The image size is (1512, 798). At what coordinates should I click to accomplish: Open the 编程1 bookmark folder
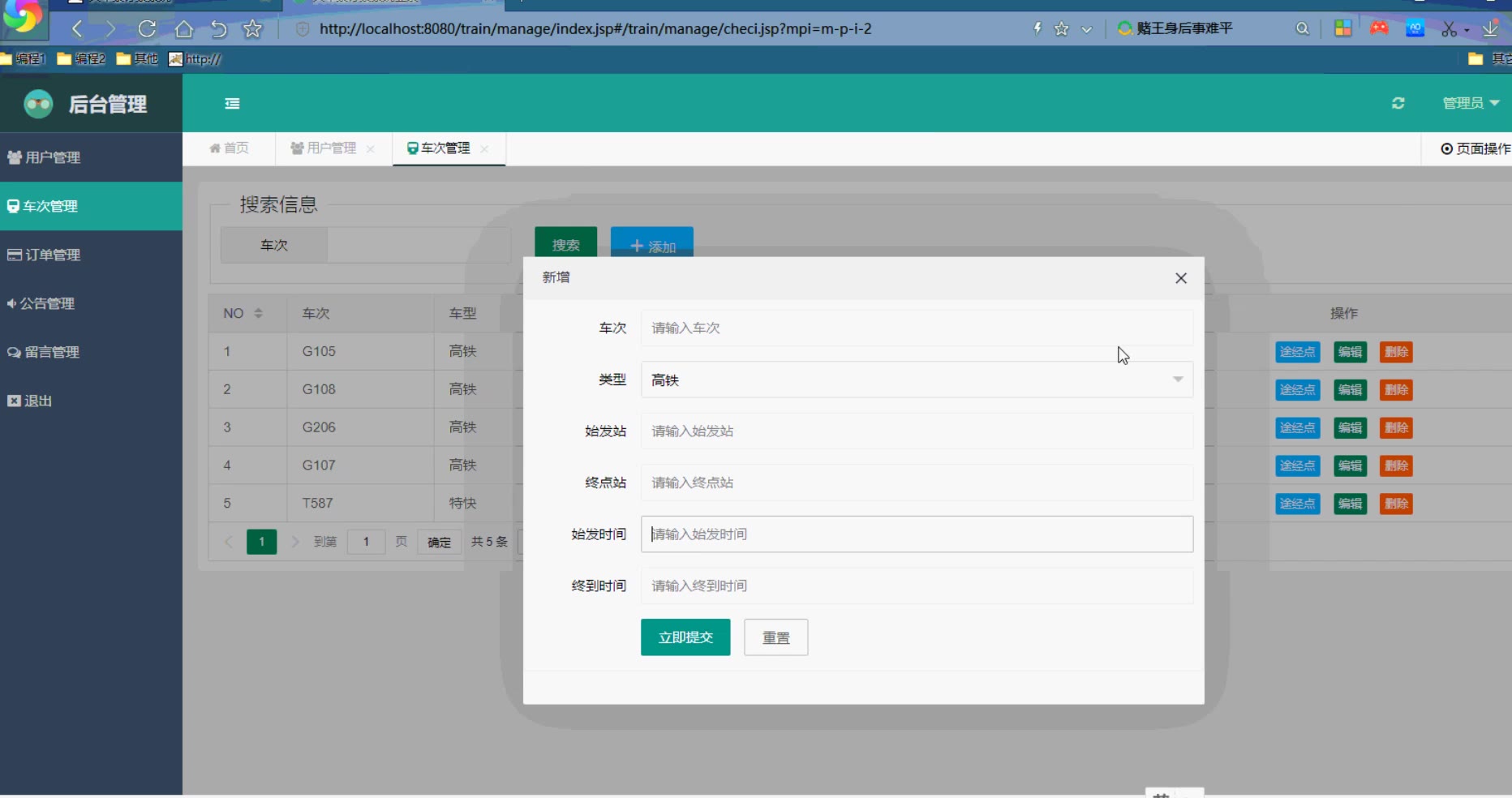pyautogui.click(x=24, y=58)
